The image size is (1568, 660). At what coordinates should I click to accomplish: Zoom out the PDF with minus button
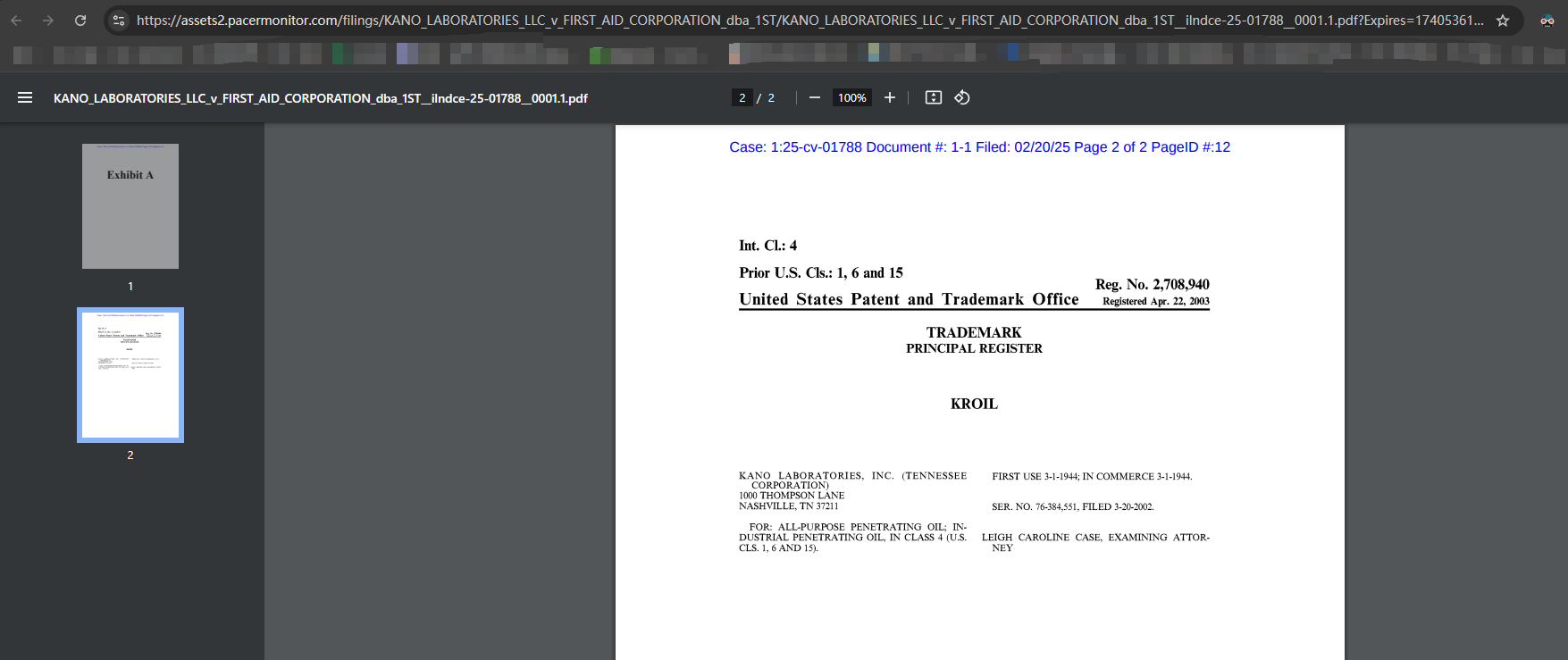tap(815, 97)
